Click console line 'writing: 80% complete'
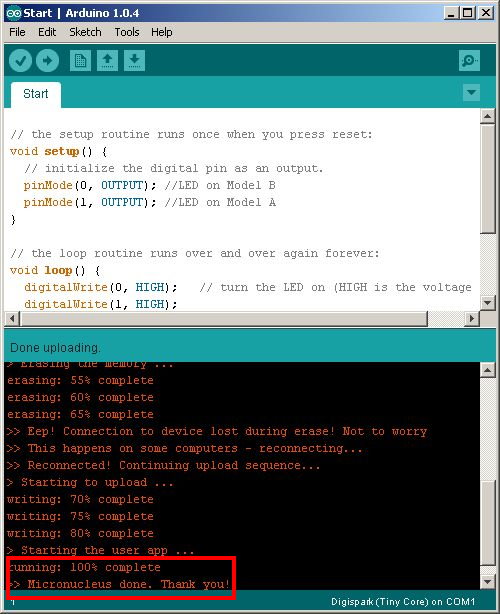The image size is (500, 614). click(80, 533)
